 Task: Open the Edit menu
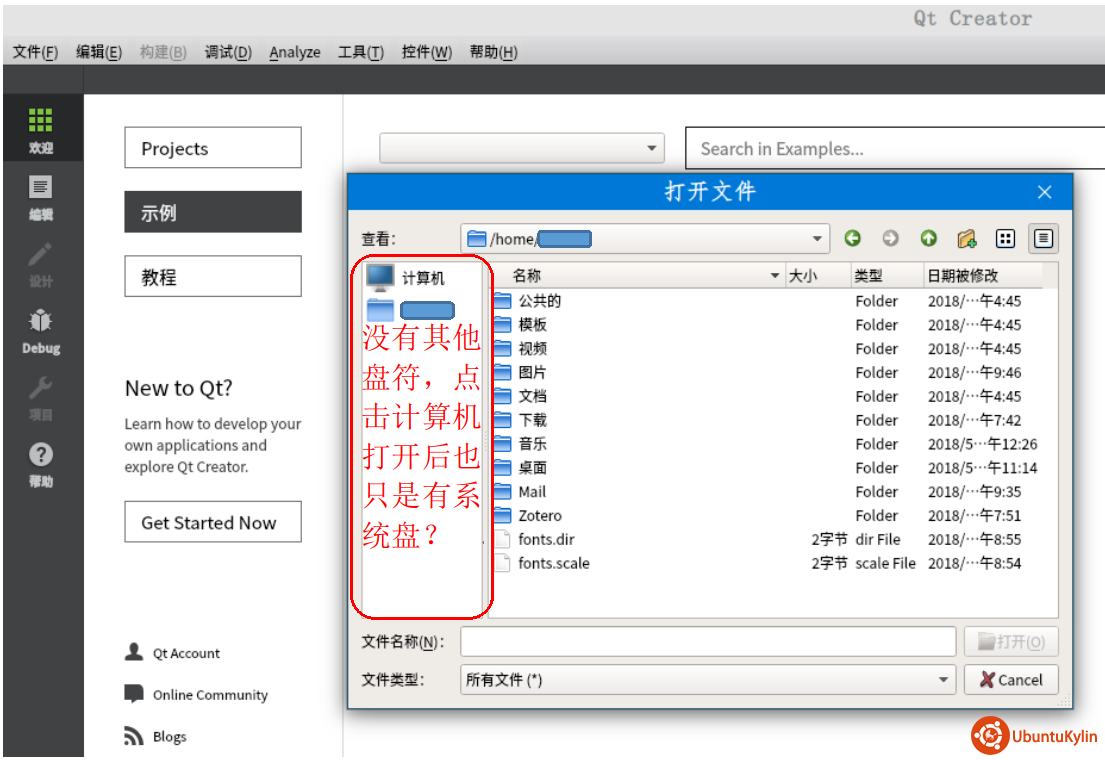[x=99, y=52]
